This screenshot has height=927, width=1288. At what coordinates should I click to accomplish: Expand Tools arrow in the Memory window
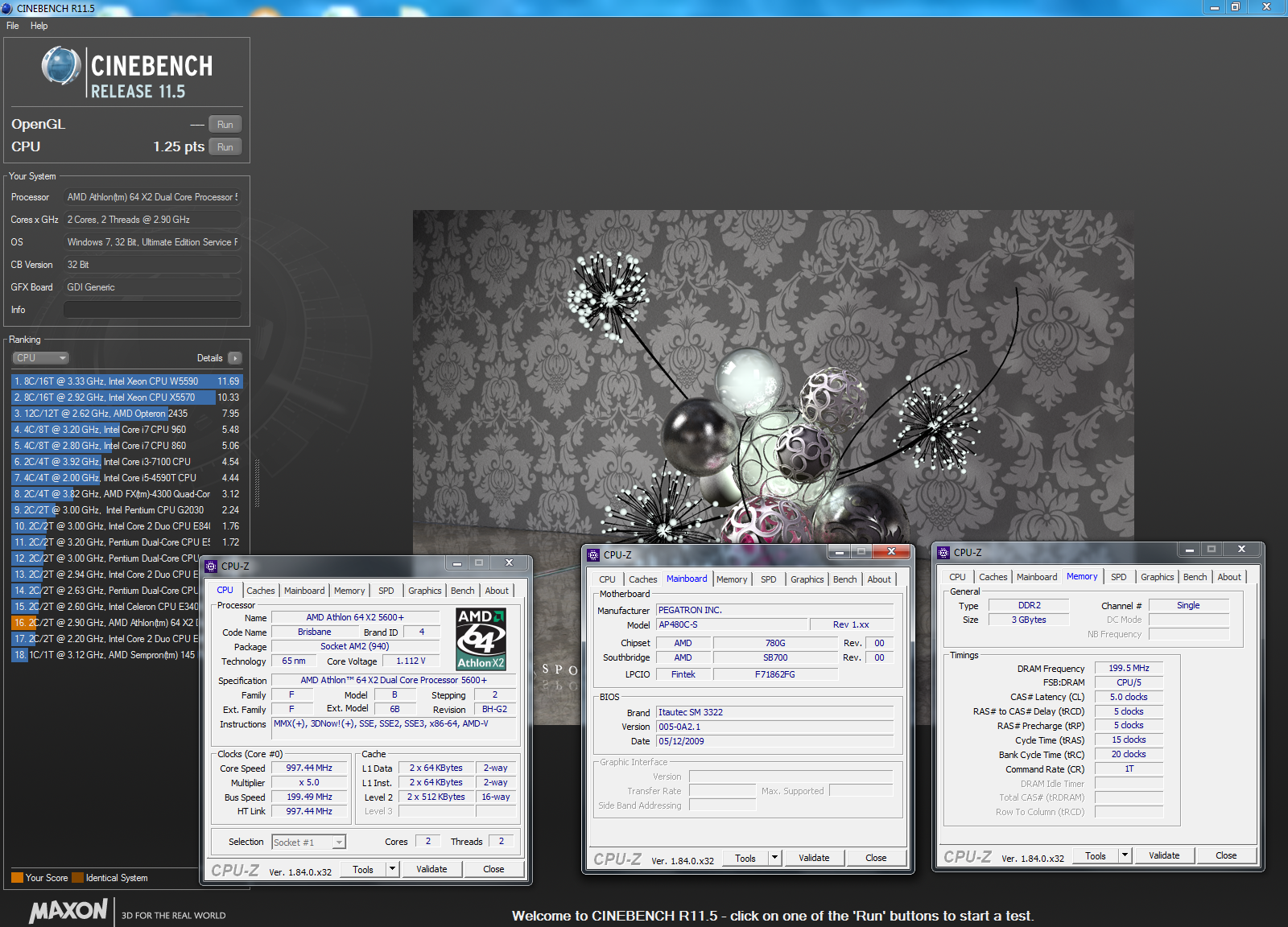pos(1125,855)
